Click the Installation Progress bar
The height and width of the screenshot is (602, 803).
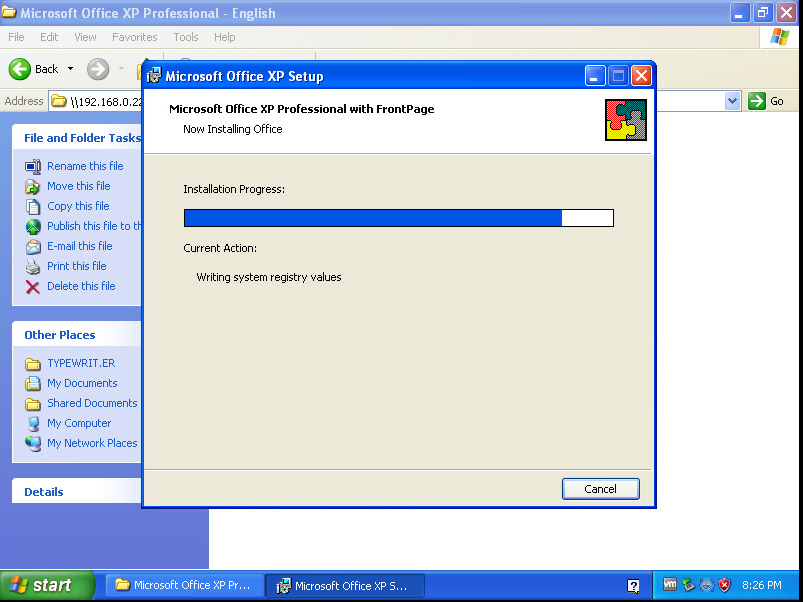click(398, 218)
